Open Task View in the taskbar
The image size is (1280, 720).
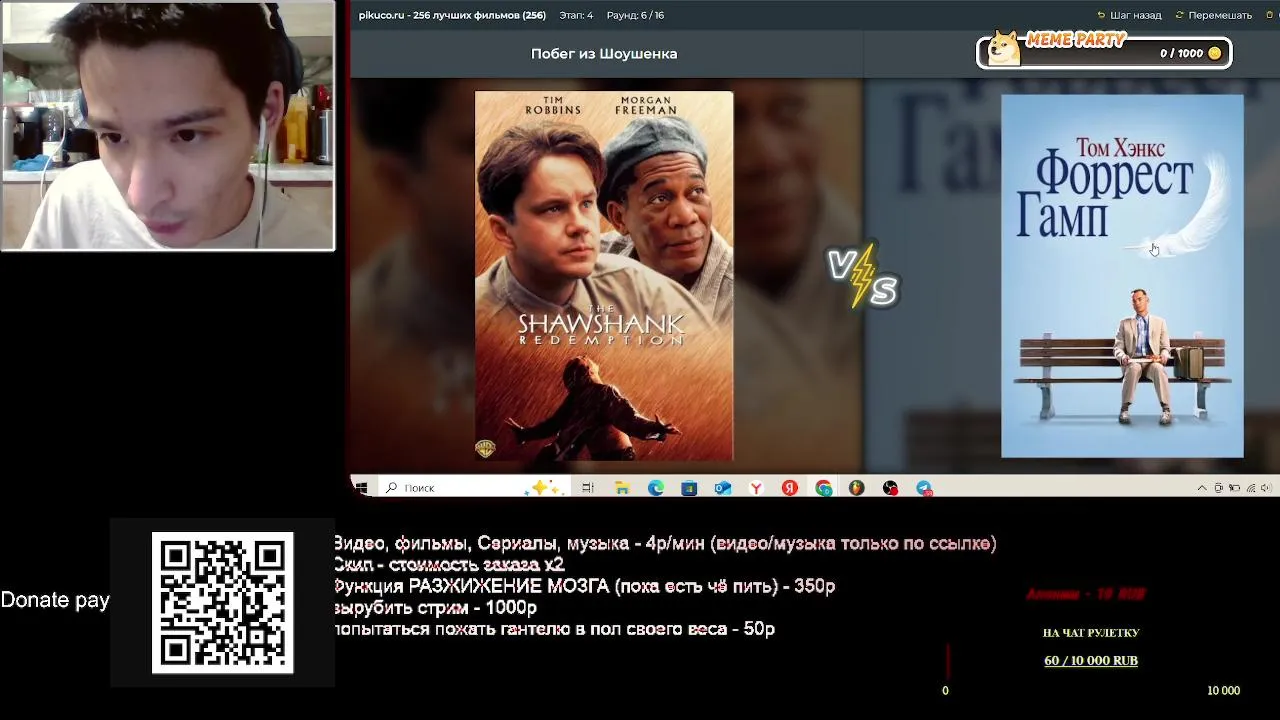pos(588,488)
